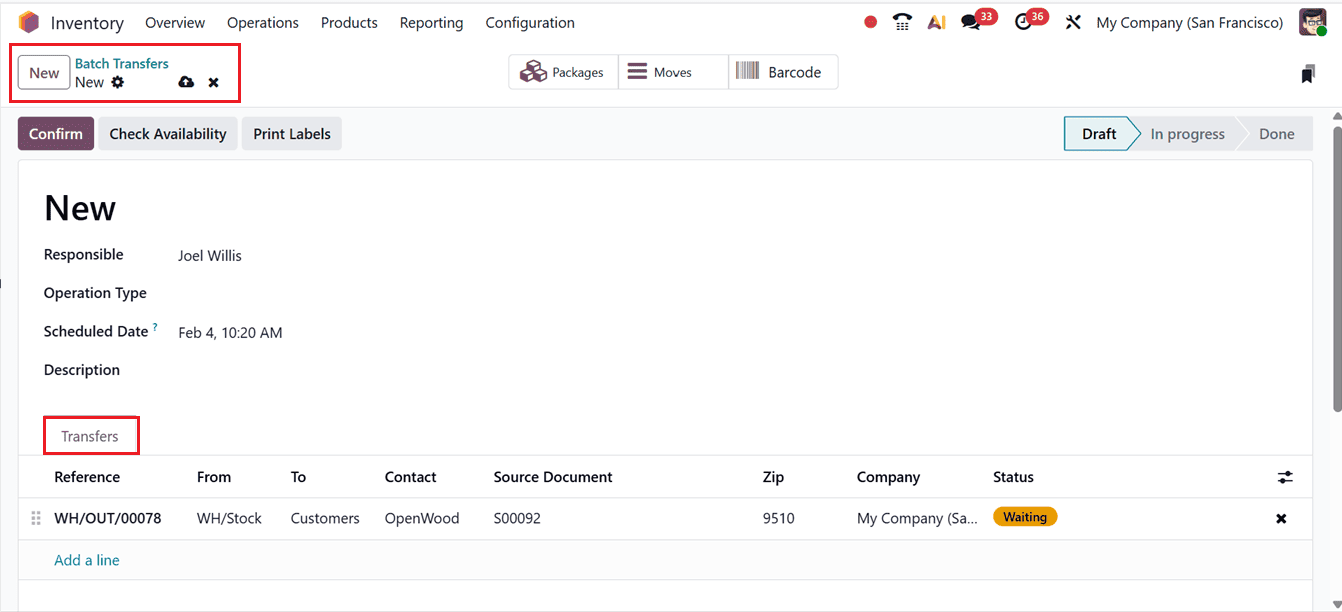Open the Operations menu

262,21
